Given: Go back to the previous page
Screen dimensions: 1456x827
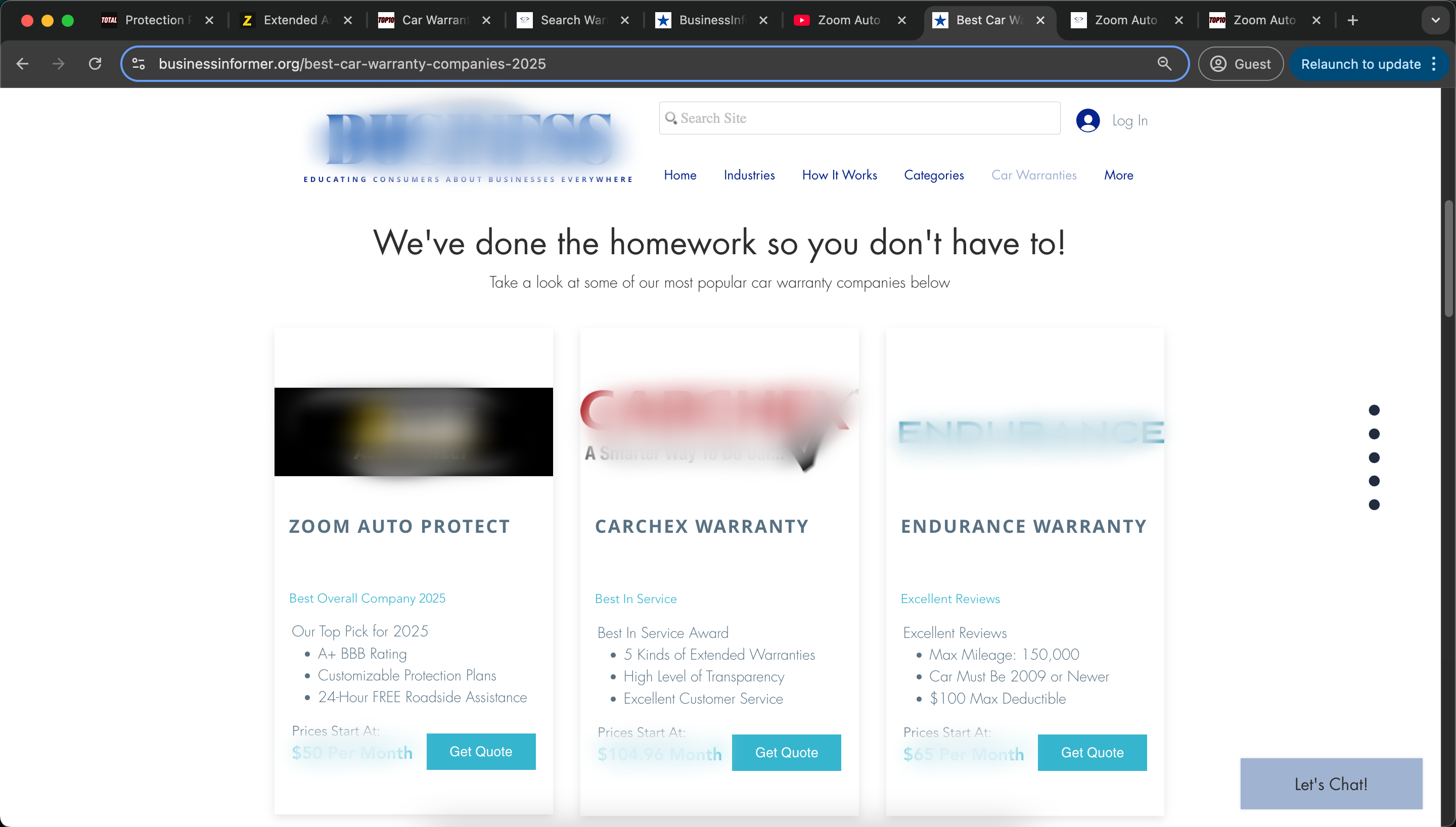Looking at the screenshot, I should [23, 64].
